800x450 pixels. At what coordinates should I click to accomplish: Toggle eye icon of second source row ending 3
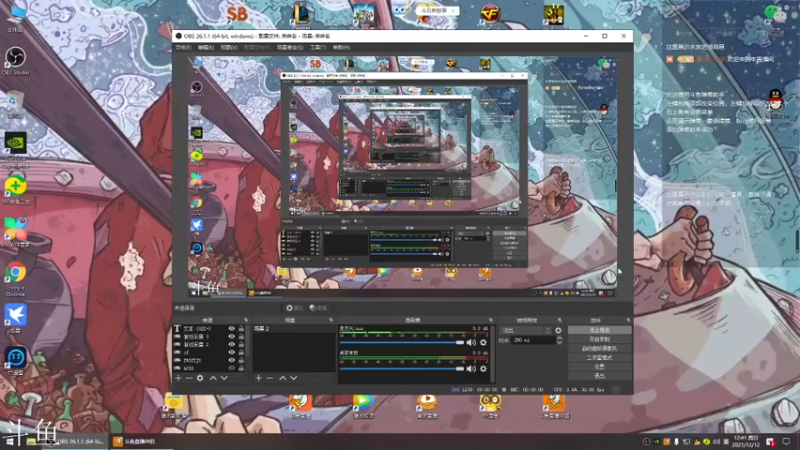pos(232,337)
